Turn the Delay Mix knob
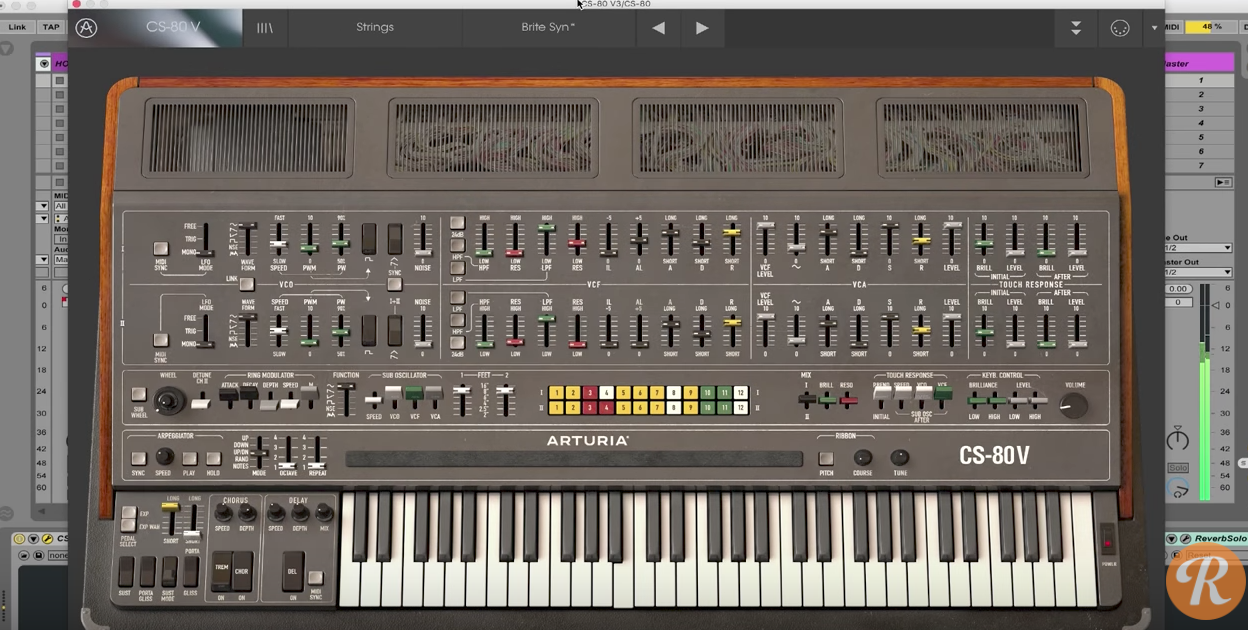The height and width of the screenshot is (630, 1248). (x=324, y=513)
